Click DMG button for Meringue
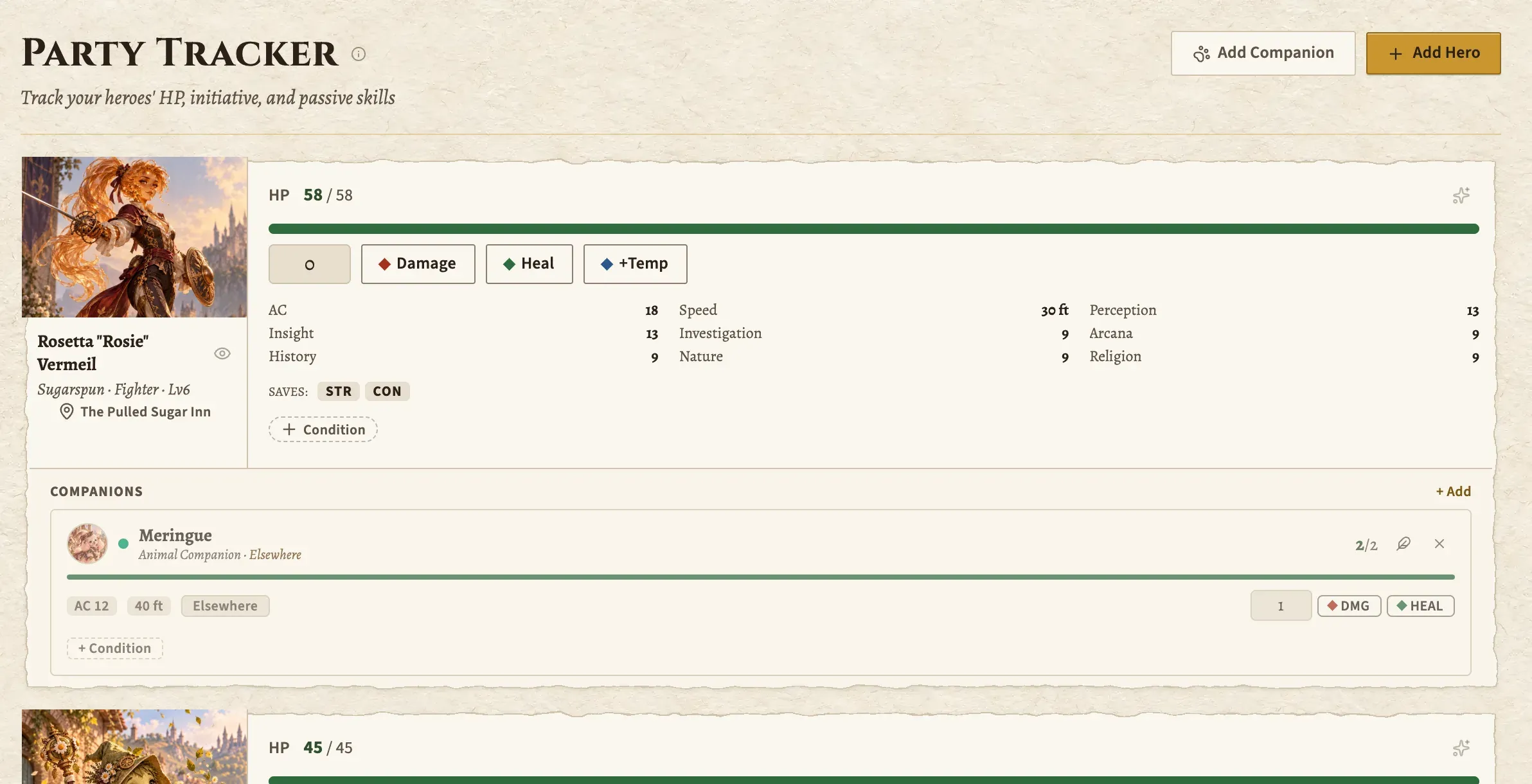 tap(1349, 606)
